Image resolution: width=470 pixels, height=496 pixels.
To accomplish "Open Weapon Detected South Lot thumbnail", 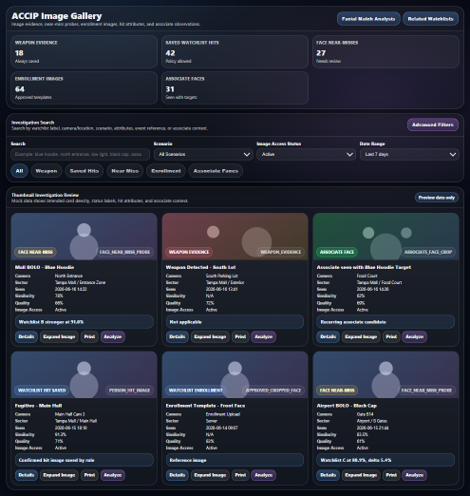I will pos(235,237).
